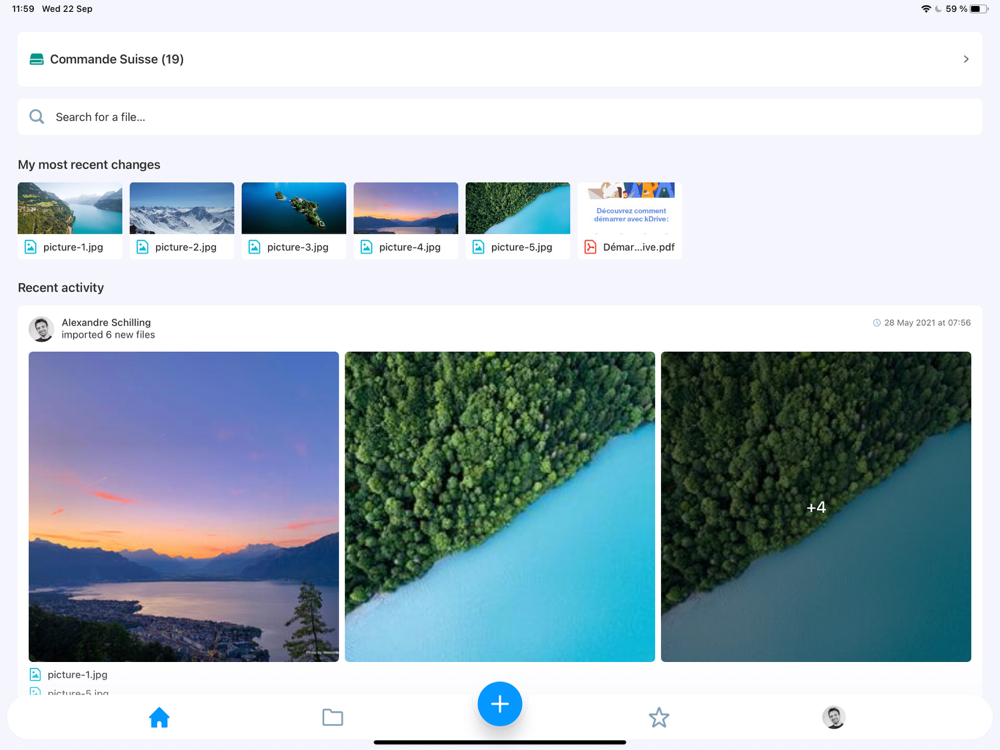Open picture-2.jpg snowy mountains thumbnail
The width and height of the screenshot is (1000, 750).
coord(182,209)
